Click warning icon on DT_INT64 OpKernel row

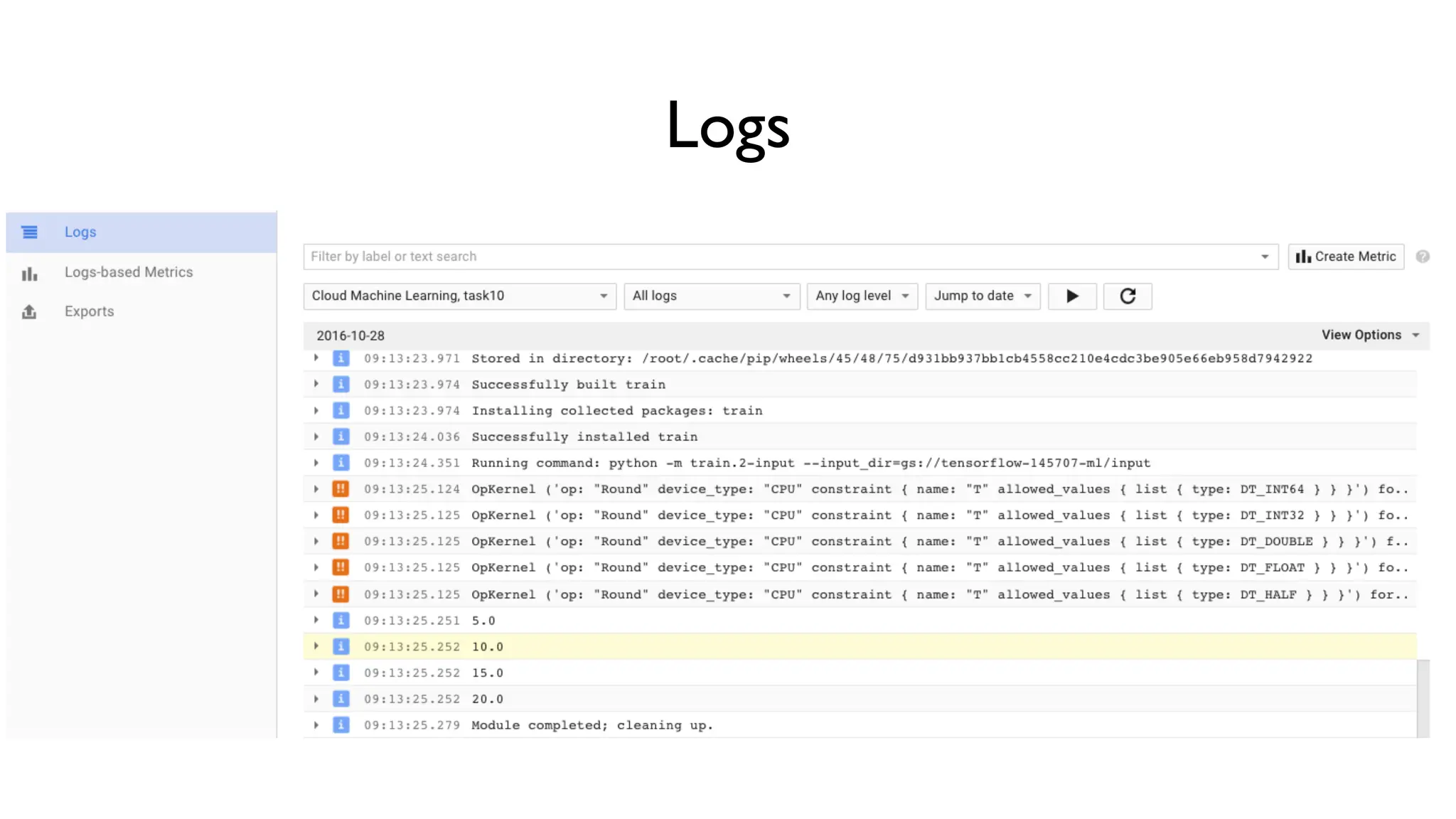[341, 489]
